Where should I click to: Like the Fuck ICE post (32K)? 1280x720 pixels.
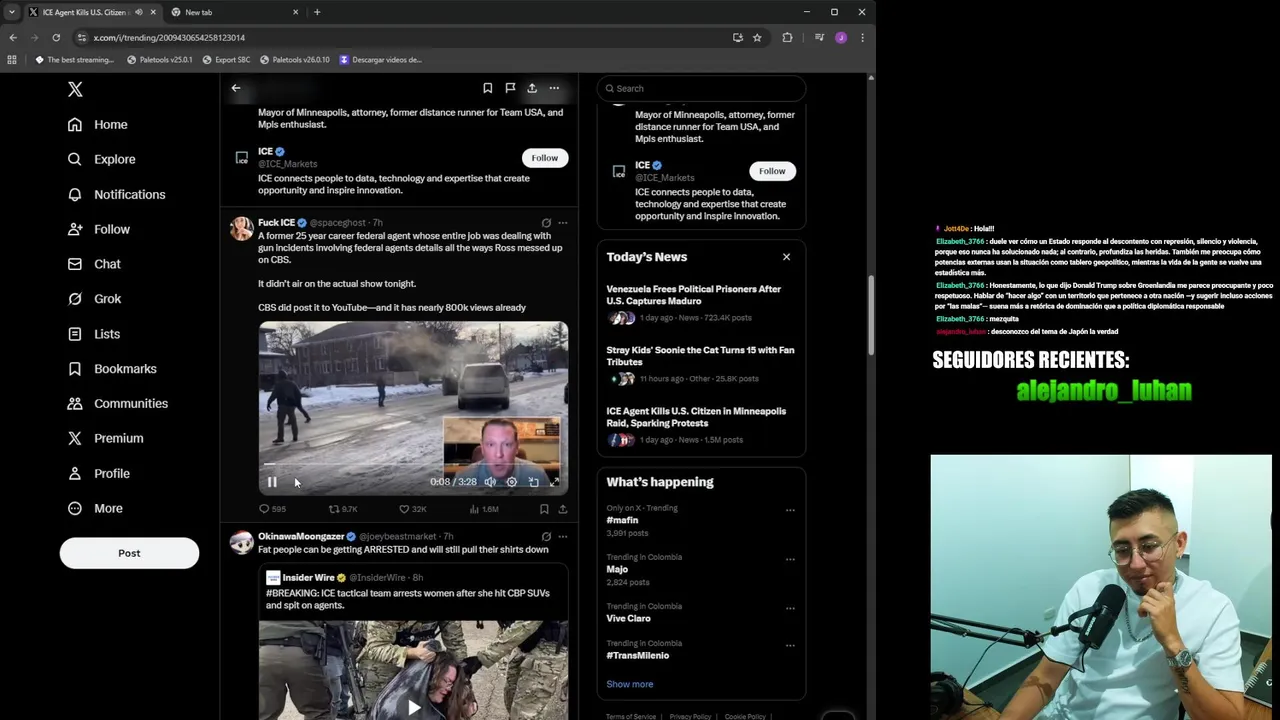pos(413,509)
